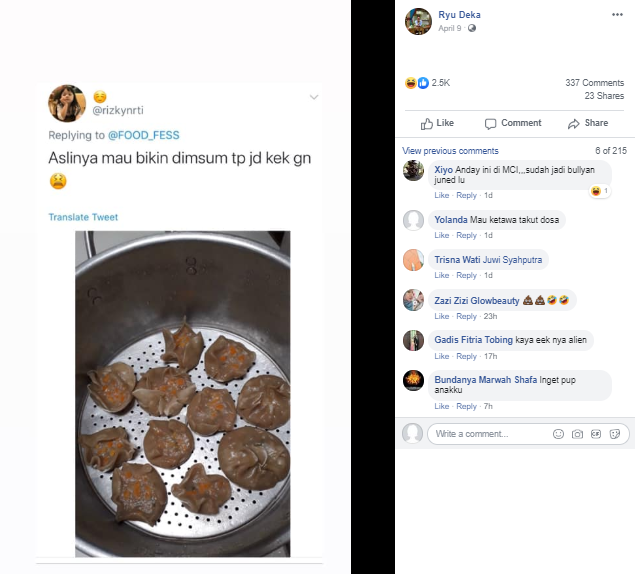Click the Comment speech bubble button
This screenshot has width=635, height=574.
(x=512, y=123)
